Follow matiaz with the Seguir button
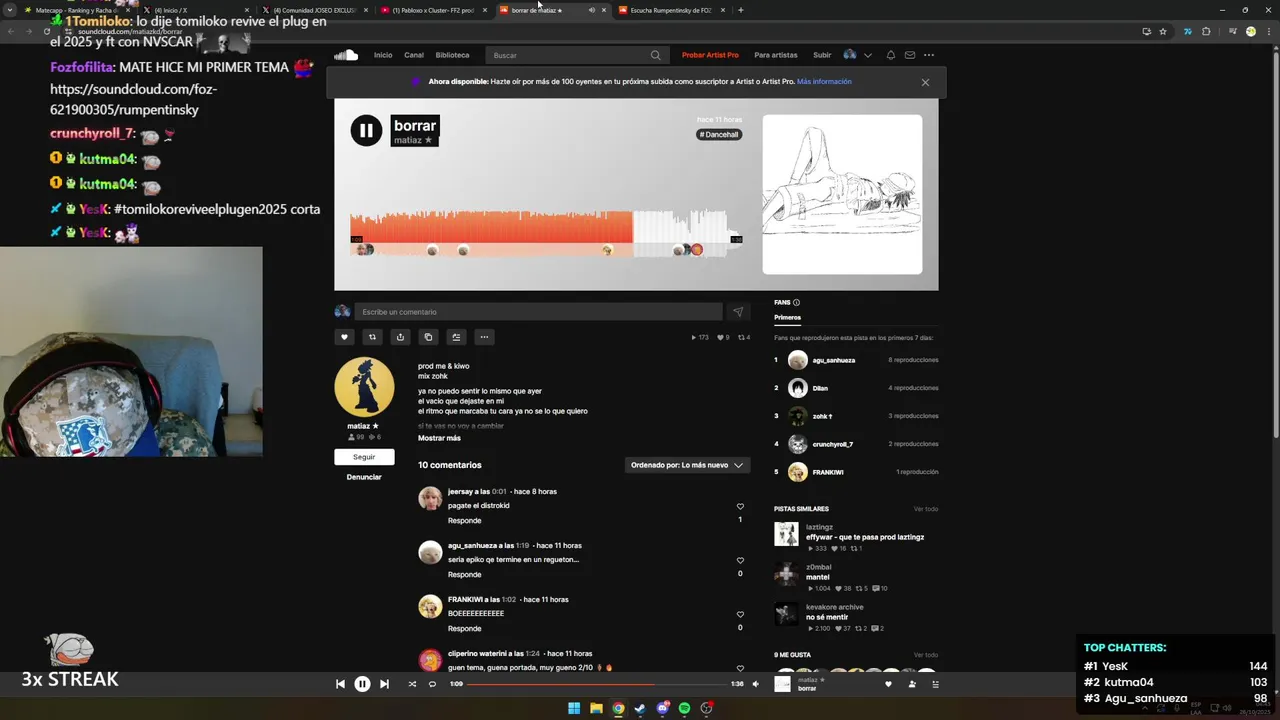The image size is (1280, 720). [364, 457]
